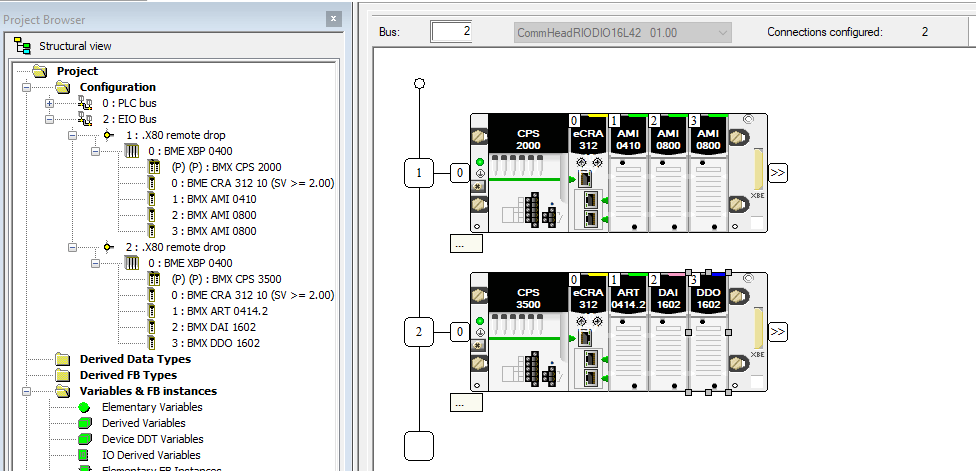Image resolution: width=976 pixels, height=471 pixels.
Task: Click the DDO 1602 module in rack
Action: click(x=708, y=332)
